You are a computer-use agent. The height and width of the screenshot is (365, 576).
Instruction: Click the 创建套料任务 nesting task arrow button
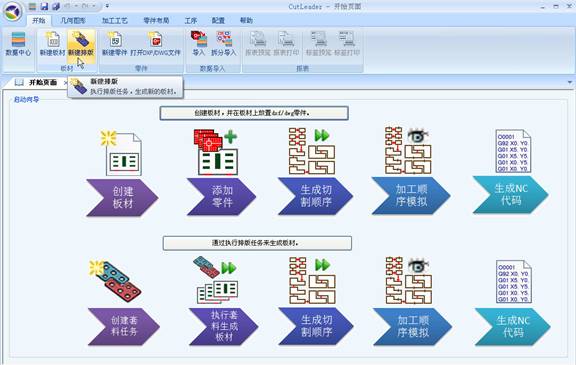[124, 326]
